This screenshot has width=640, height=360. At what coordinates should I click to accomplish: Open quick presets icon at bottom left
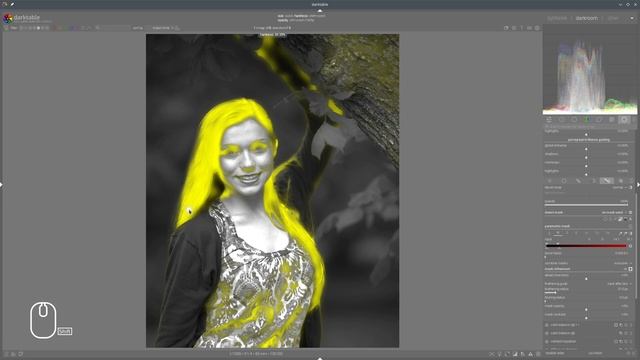point(6,354)
